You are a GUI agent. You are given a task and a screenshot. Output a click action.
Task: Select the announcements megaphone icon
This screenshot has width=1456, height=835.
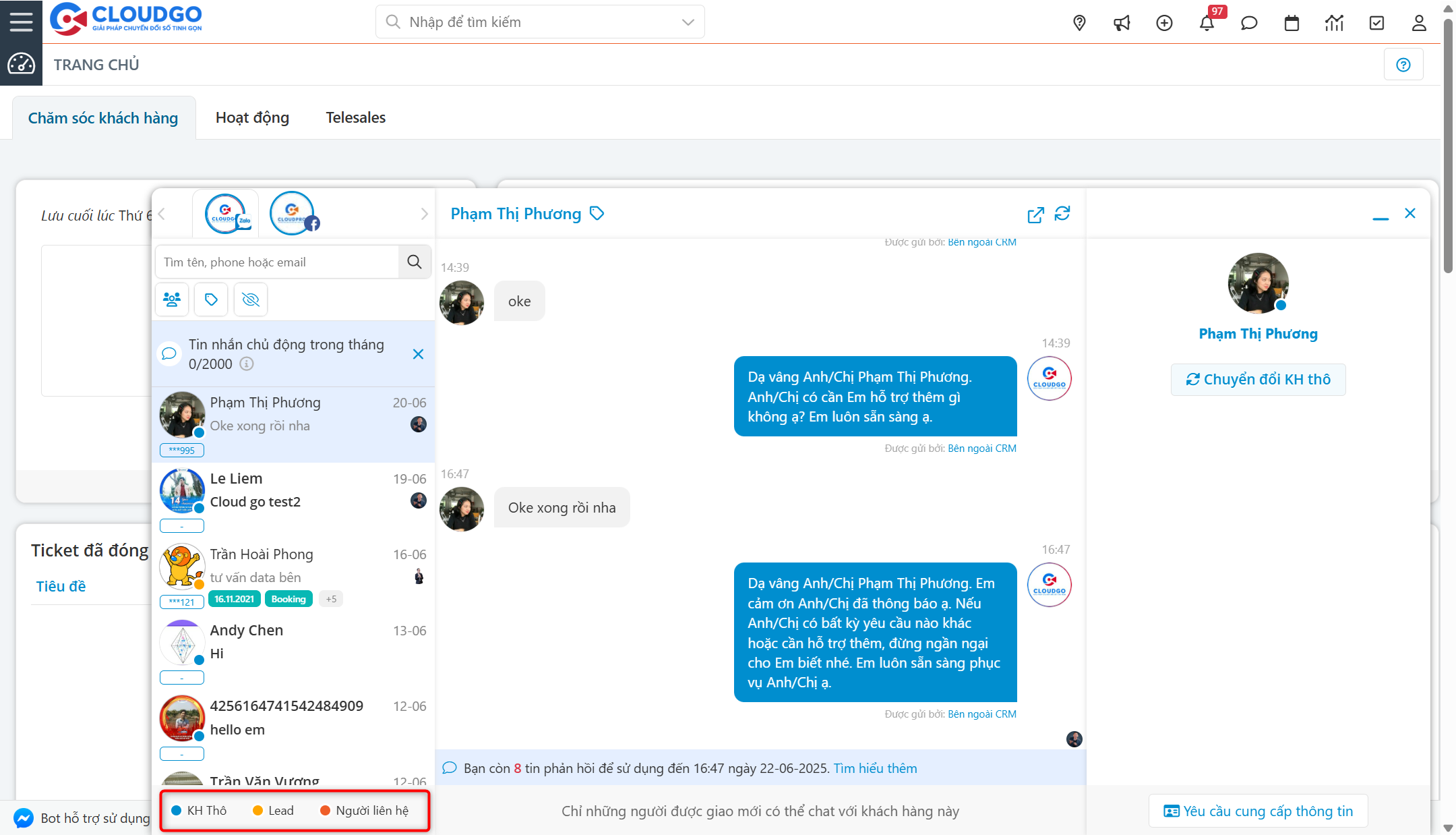(1122, 22)
